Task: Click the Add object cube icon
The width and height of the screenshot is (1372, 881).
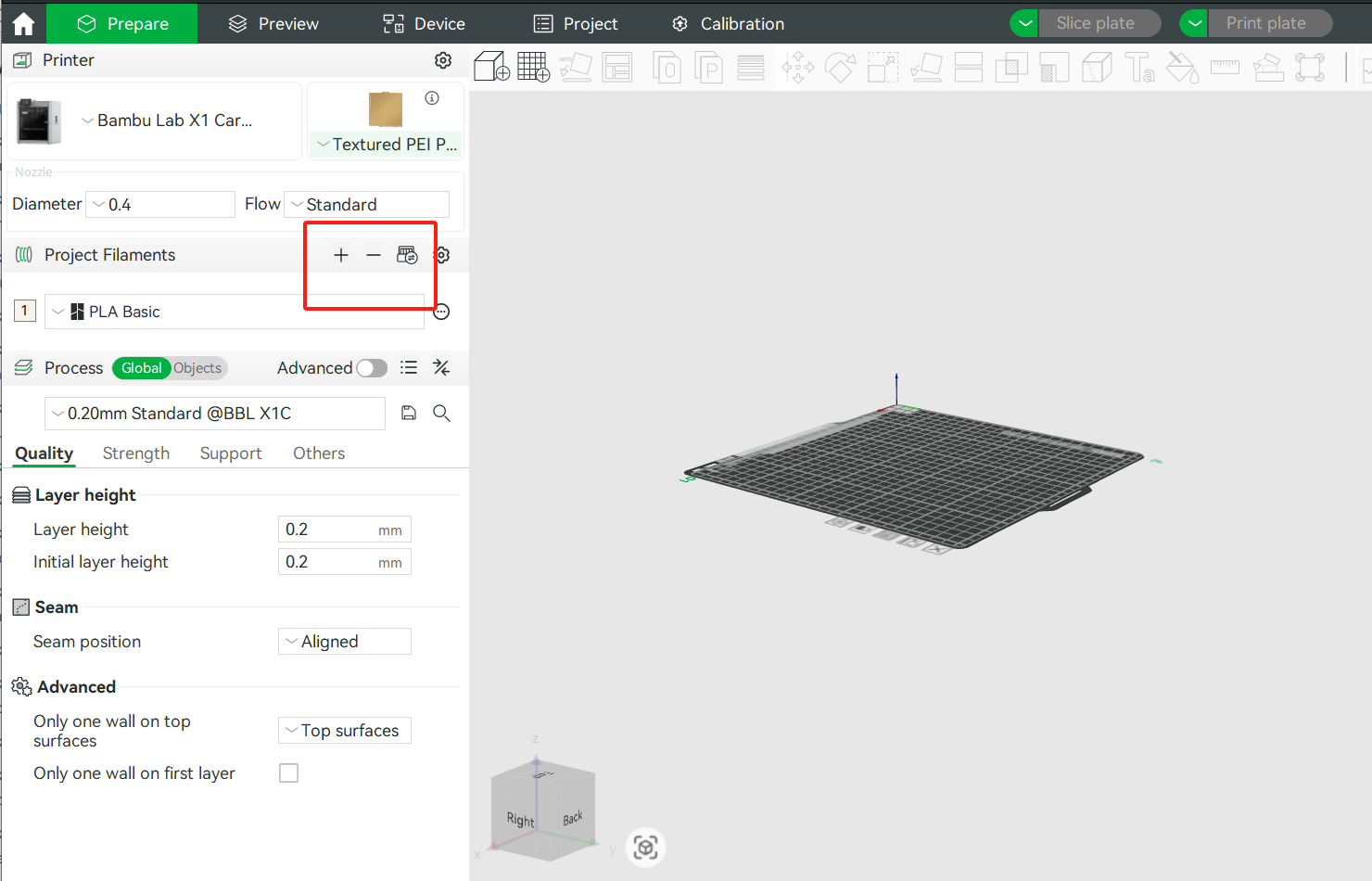Action: [x=491, y=68]
